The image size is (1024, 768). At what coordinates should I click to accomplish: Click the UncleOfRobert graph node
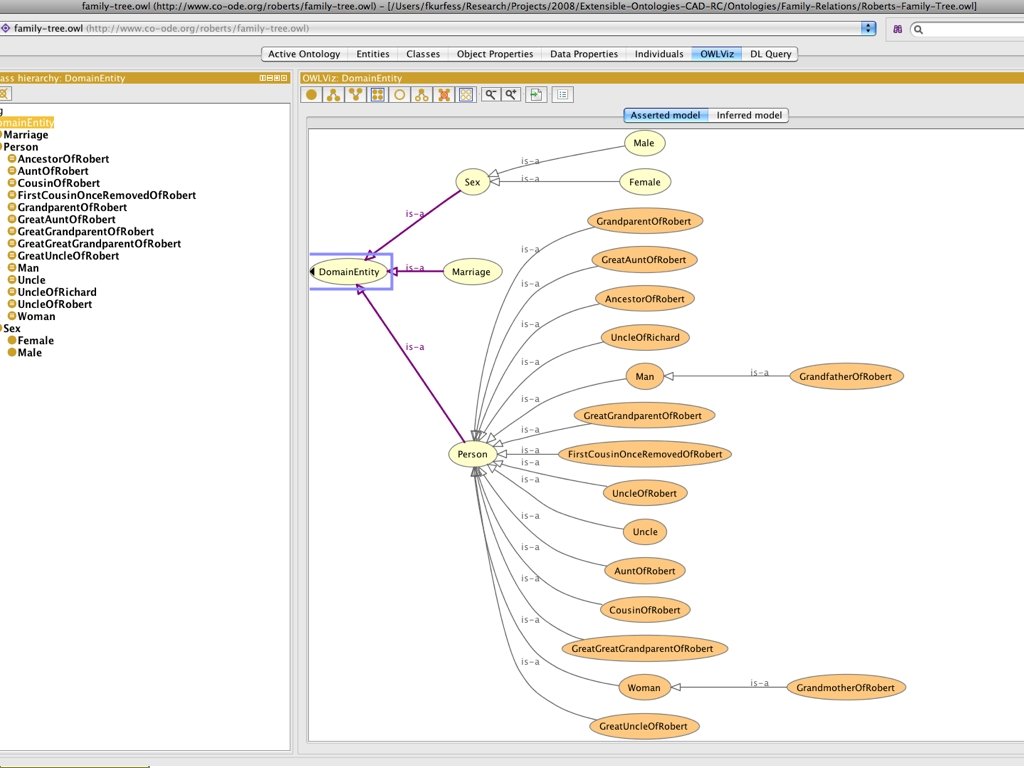point(645,493)
